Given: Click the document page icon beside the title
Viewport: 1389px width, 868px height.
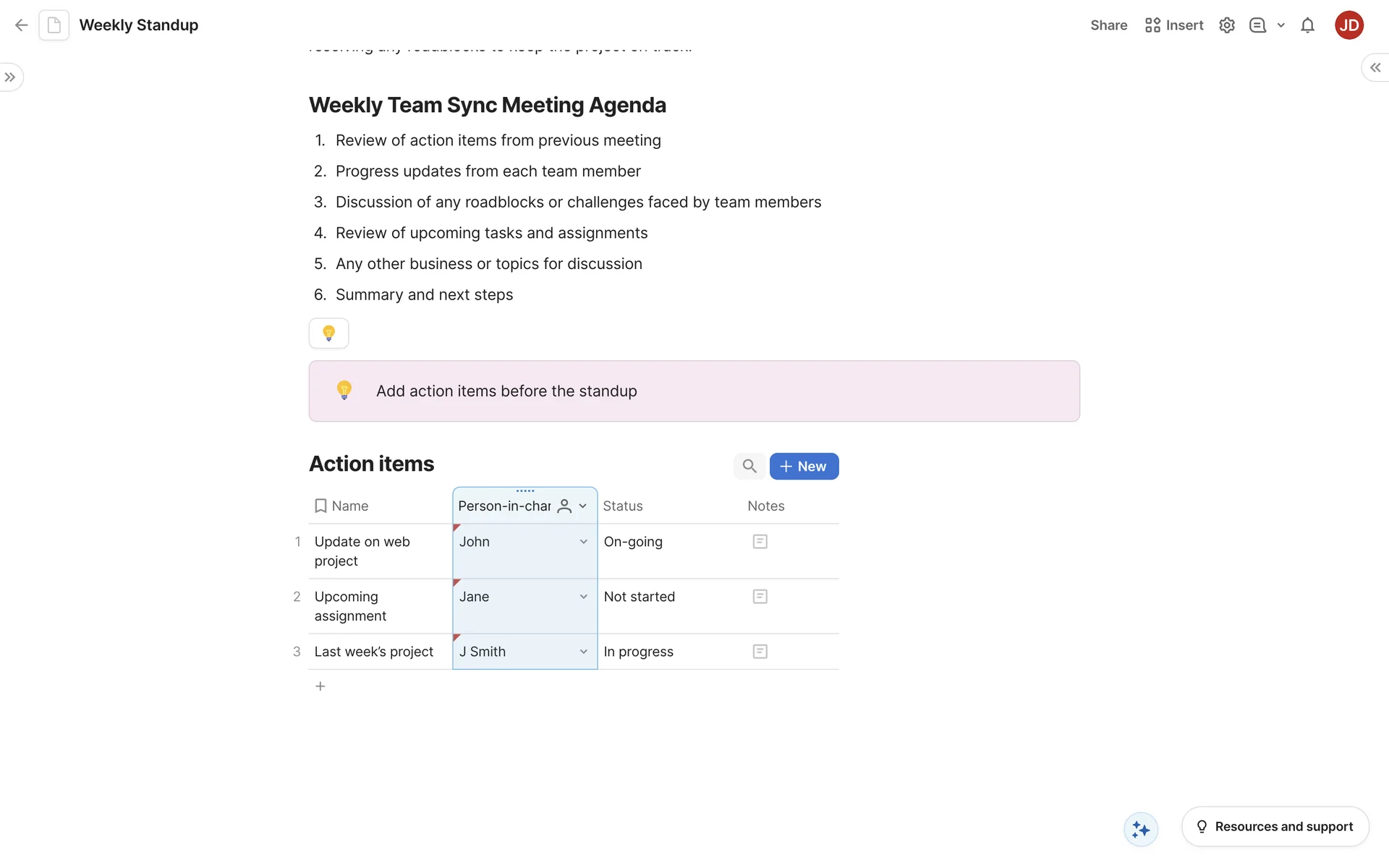Looking at the screenshot, I should tap(54, 25).
